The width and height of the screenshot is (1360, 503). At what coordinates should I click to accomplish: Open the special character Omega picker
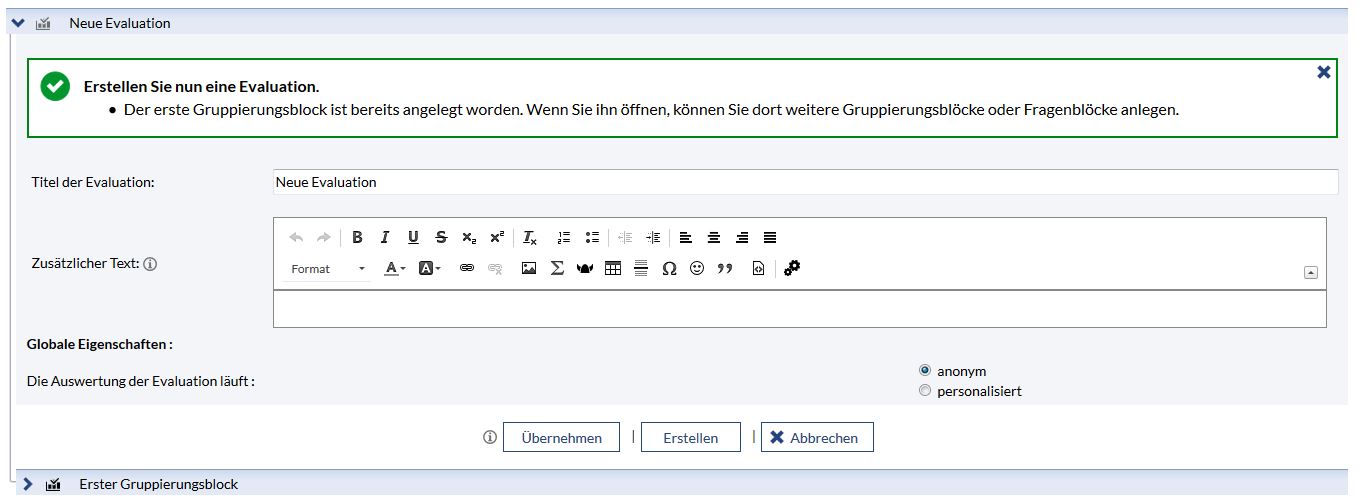pyautogui.click(x=669, y=269)
